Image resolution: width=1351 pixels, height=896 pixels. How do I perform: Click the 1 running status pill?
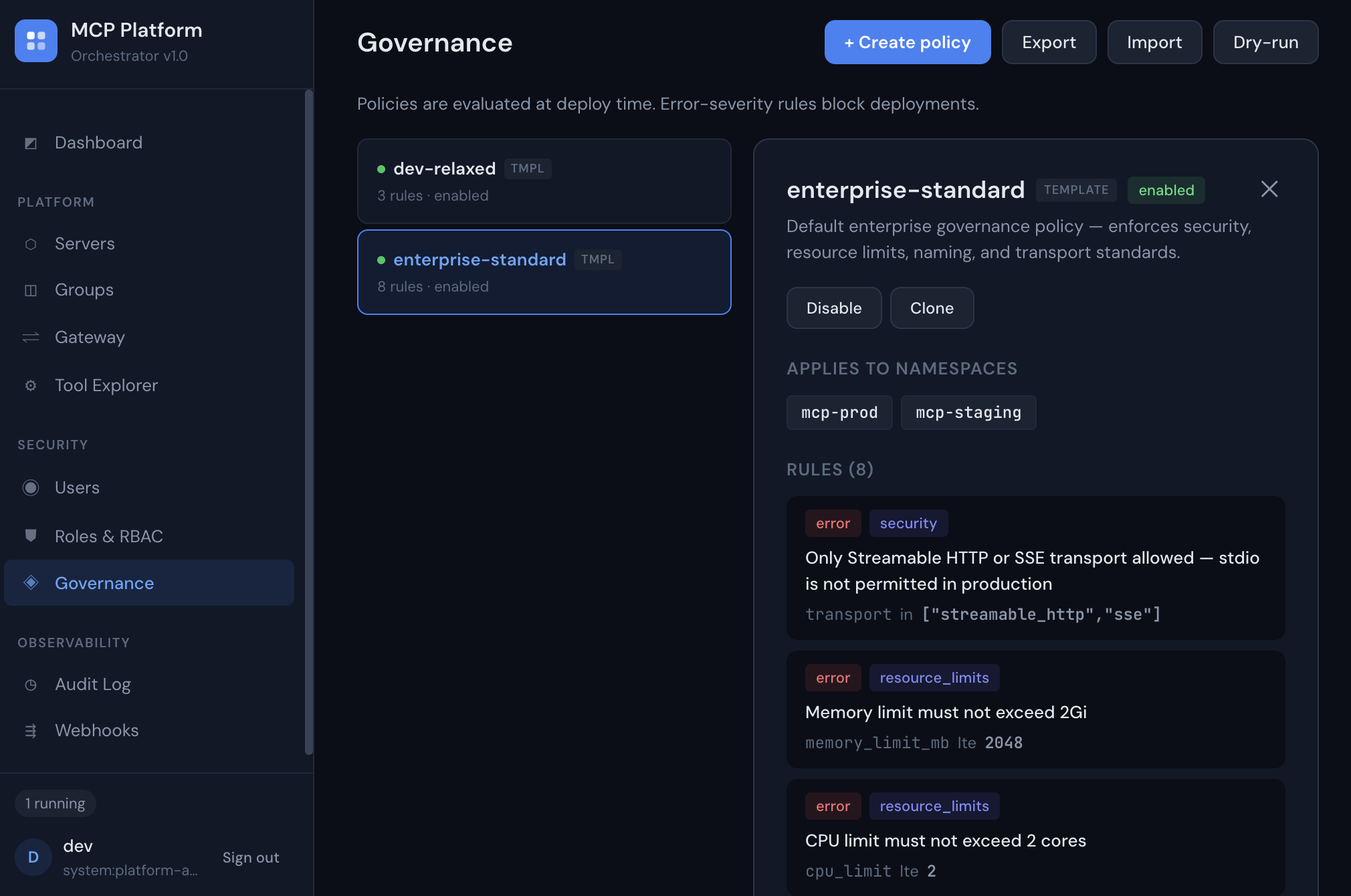pyautogui.click(x=56, y=803)
